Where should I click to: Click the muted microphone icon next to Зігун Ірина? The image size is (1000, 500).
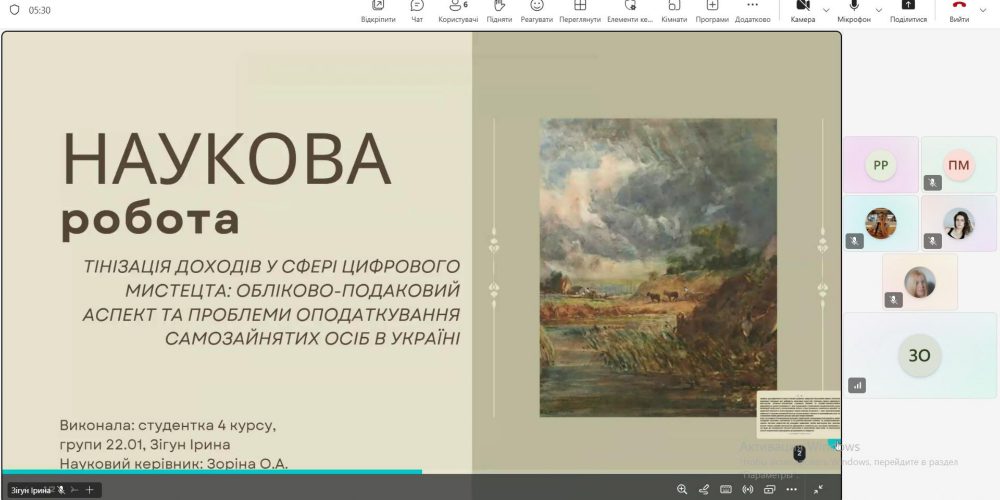(61, 490)
